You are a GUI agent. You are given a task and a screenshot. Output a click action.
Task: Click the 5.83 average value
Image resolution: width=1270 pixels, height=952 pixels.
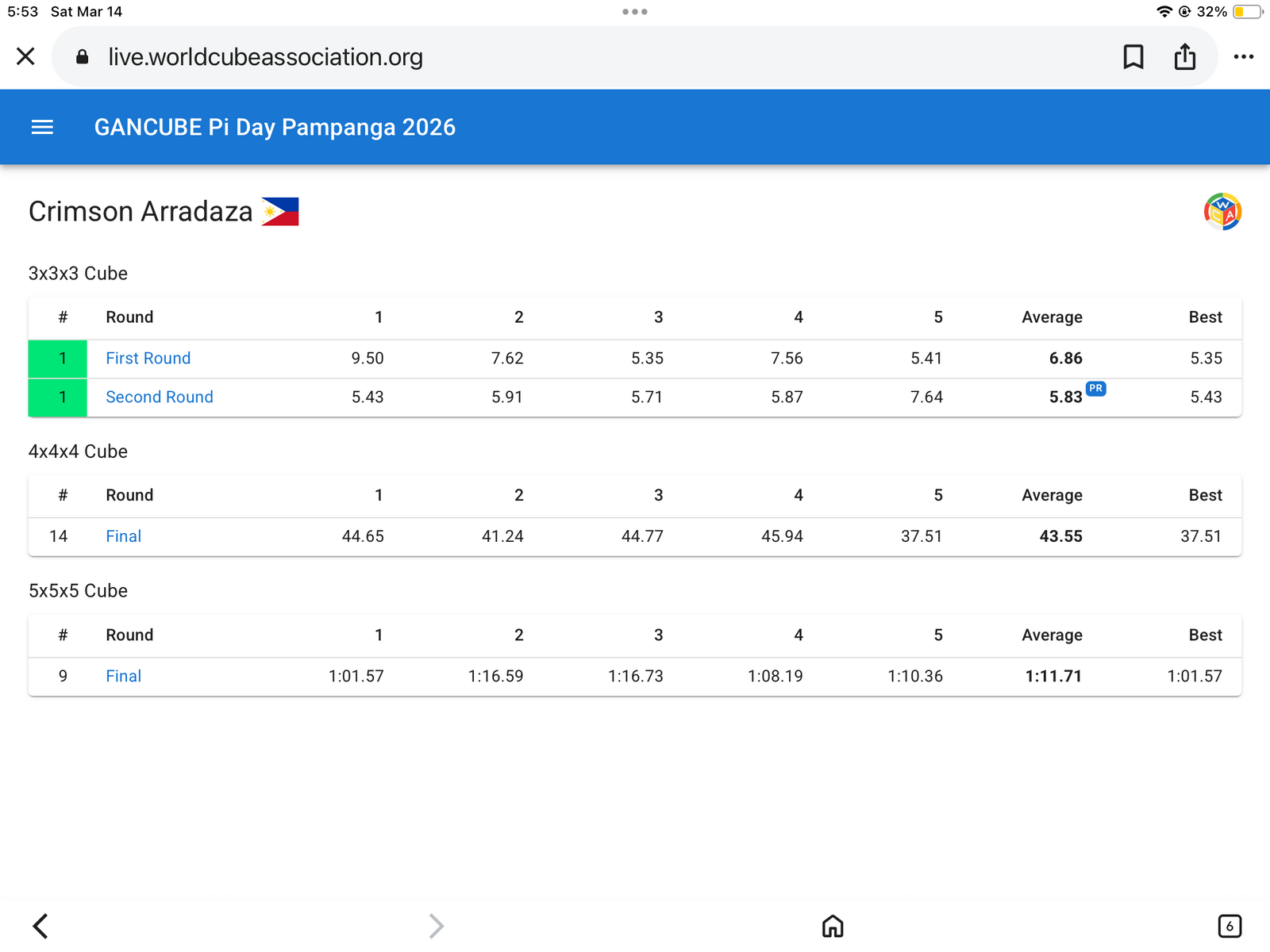[x=1066, y=397]
